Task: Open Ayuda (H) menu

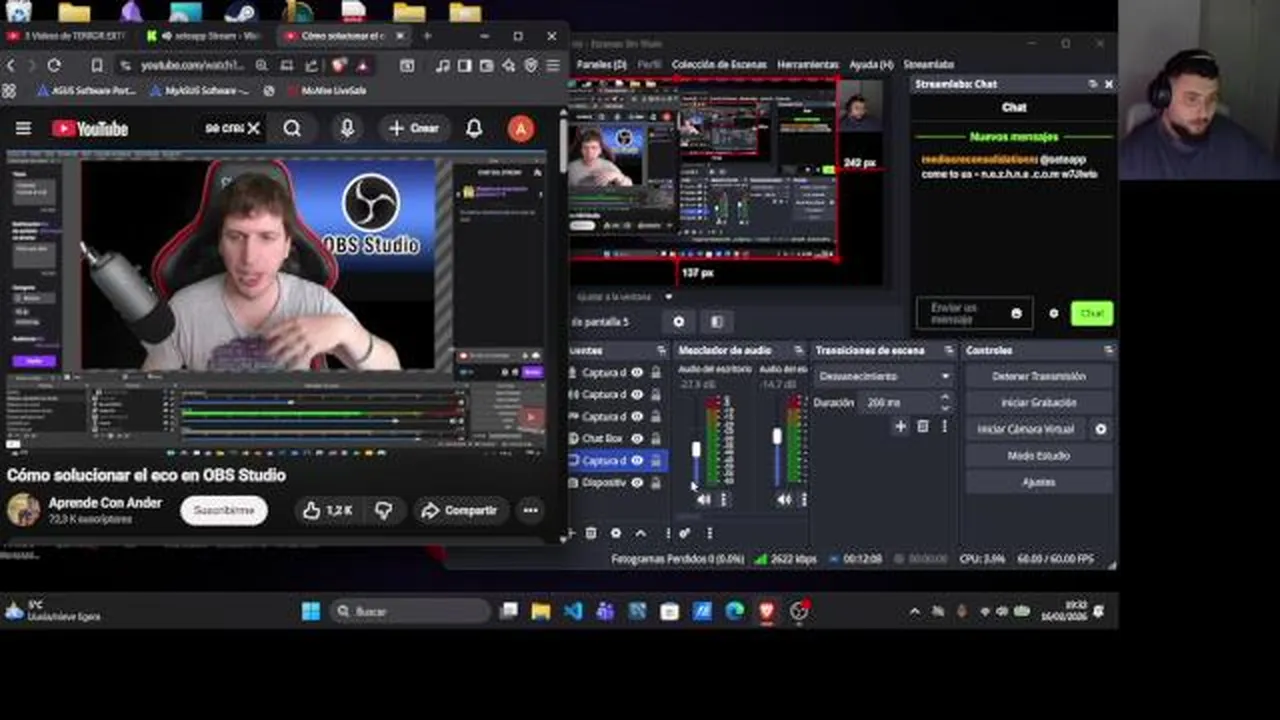Action: (x=871, y=64)
